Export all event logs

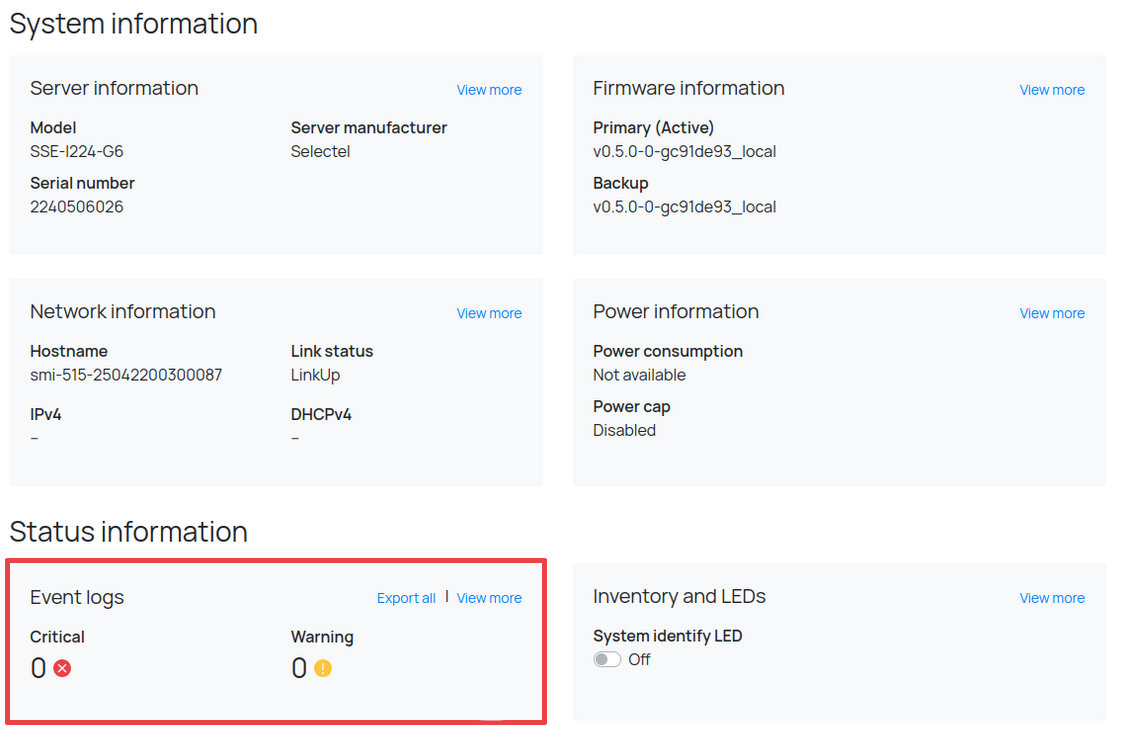406,598
